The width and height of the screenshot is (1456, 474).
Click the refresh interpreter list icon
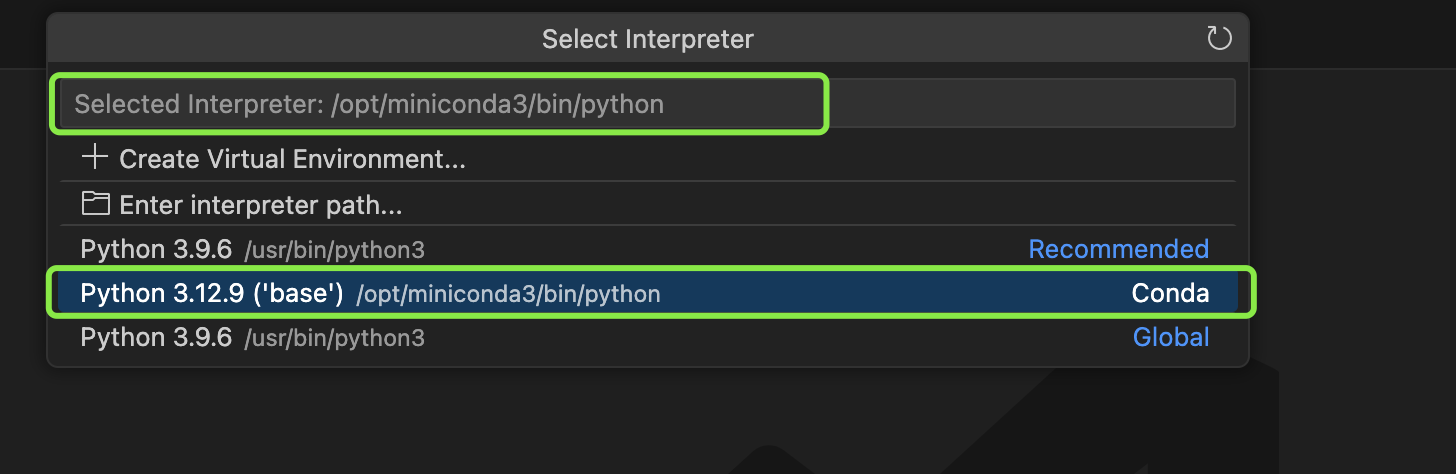click(1219, 39)
